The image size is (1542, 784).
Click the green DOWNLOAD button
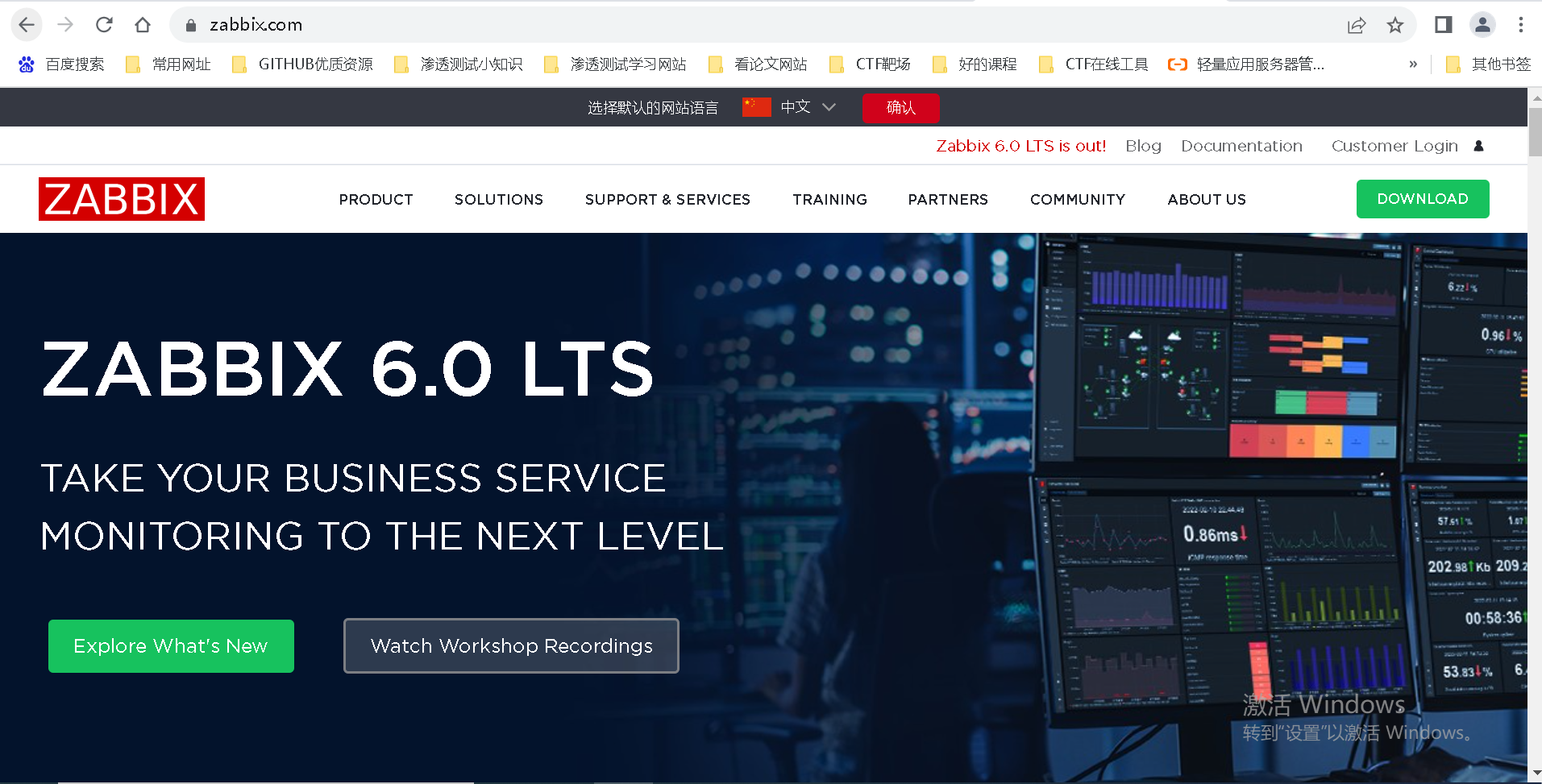tap(1422, 198)
